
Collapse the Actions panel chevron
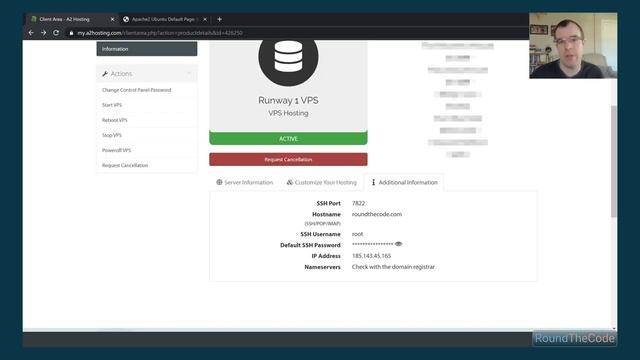point(189,73)
